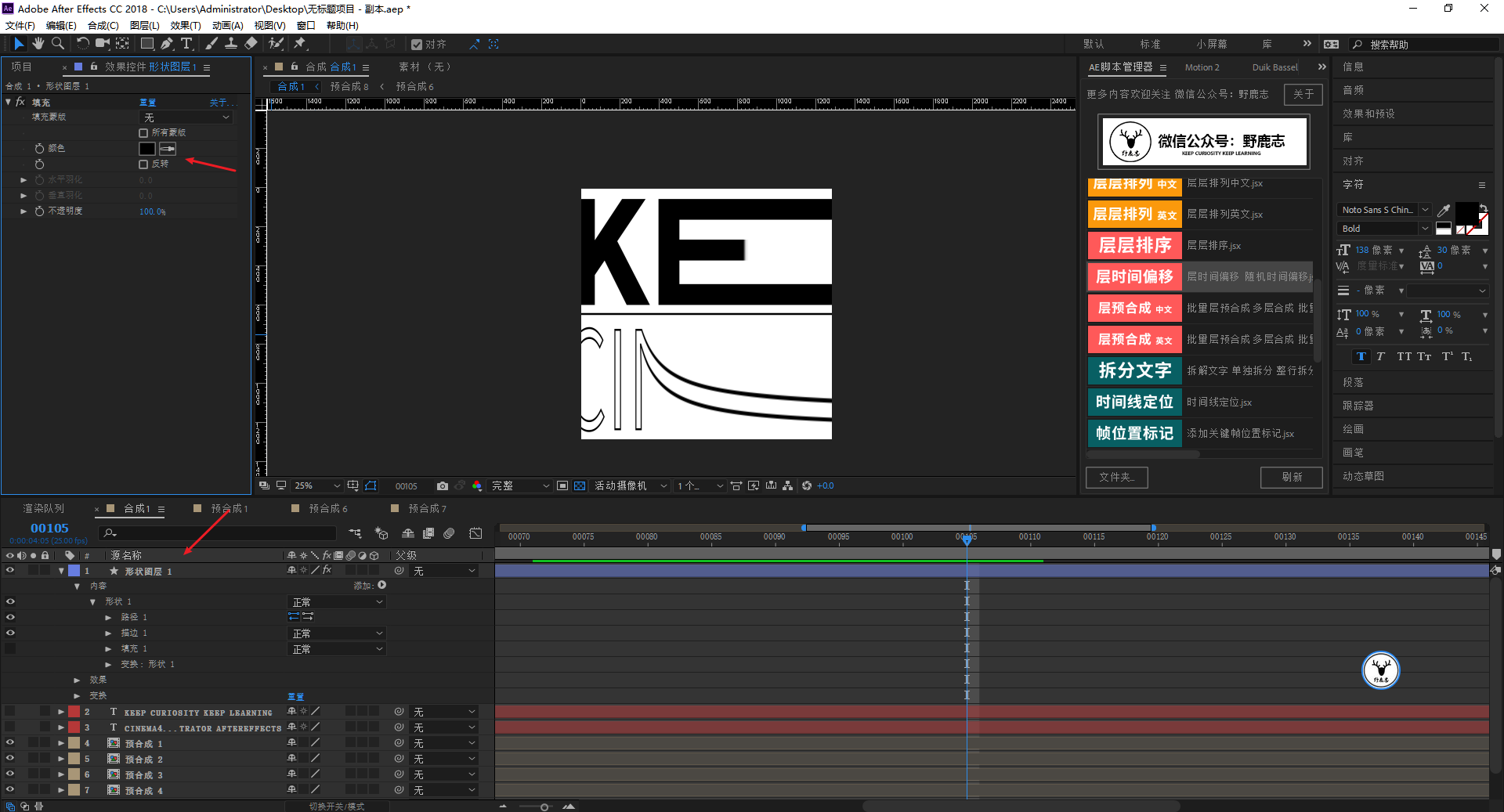Select the Hand tool in toolbar
This screenshot has height=812, width=1504.
pyautogui.click(x=38, y=44)
